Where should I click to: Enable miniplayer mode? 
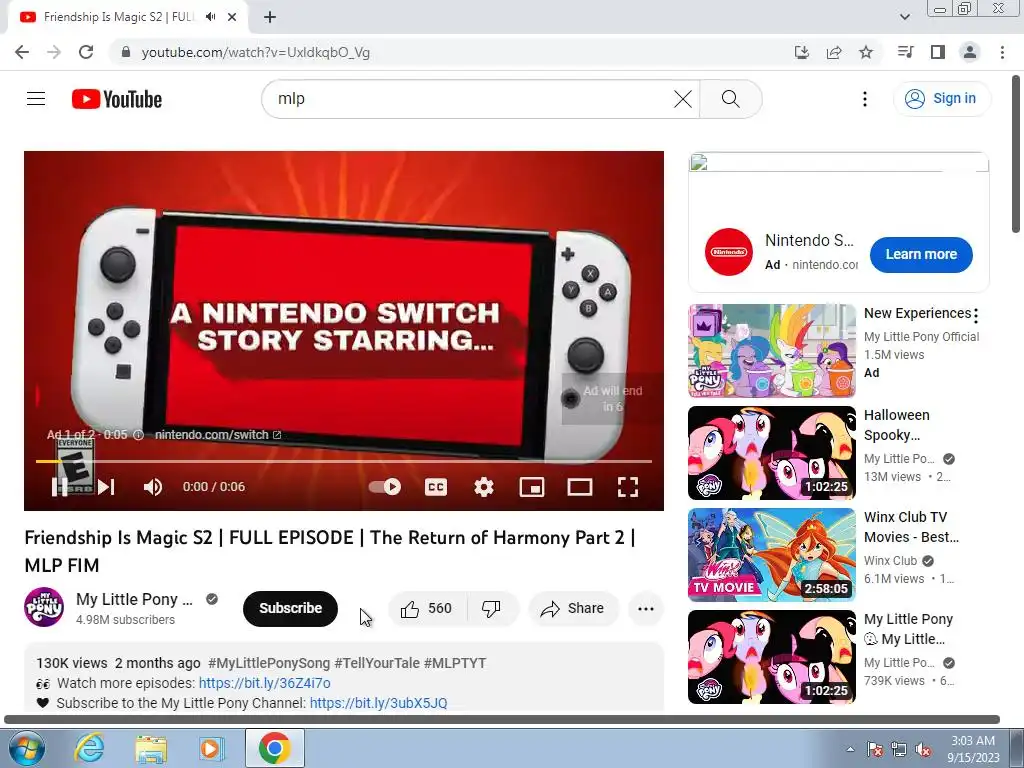[532, 487]
